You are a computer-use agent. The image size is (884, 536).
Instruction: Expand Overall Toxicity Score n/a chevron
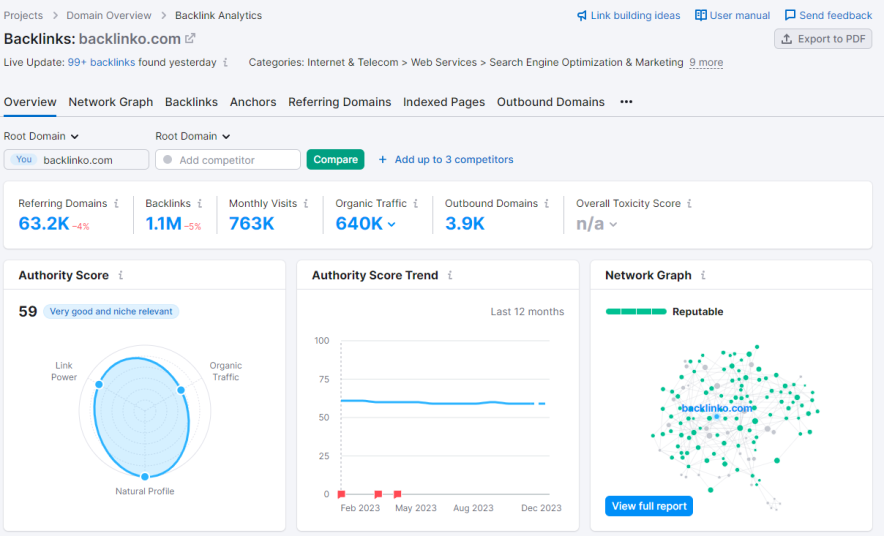tap(613, 224)
